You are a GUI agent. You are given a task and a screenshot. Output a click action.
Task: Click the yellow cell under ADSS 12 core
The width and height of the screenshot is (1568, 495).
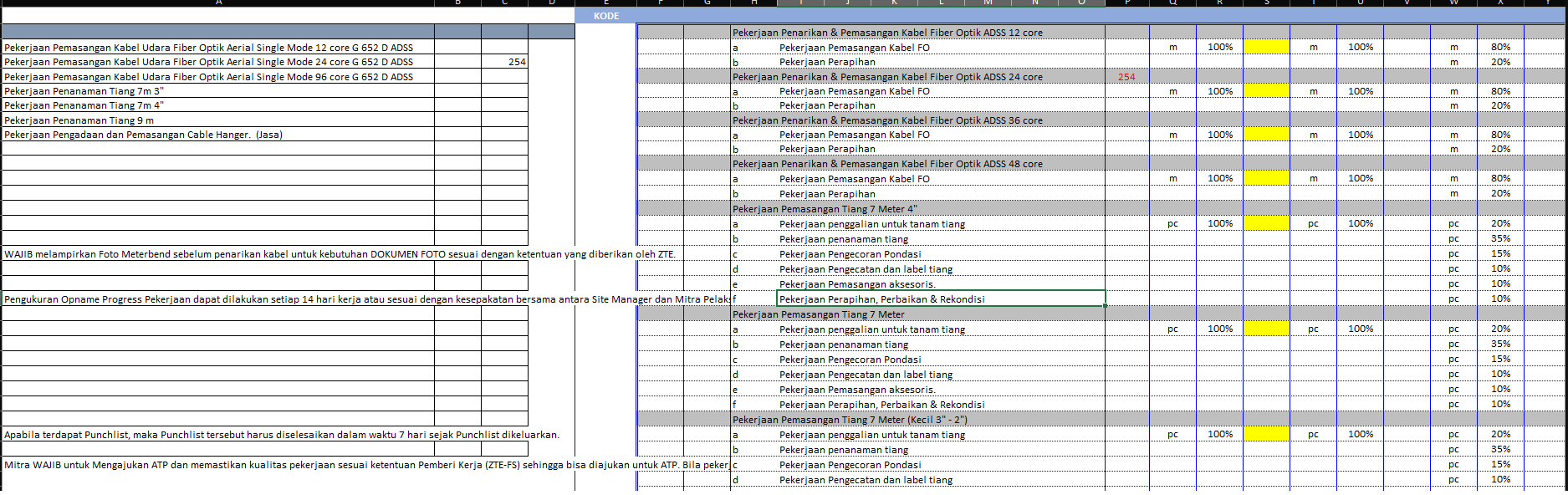point(1266,47)
